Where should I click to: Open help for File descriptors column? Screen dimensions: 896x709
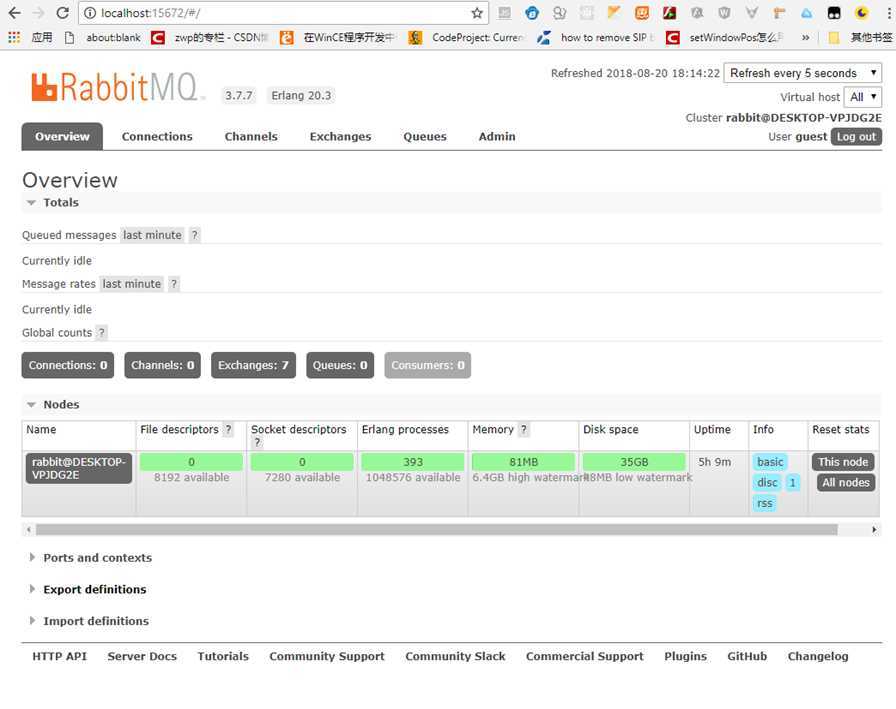pos(228,429)
